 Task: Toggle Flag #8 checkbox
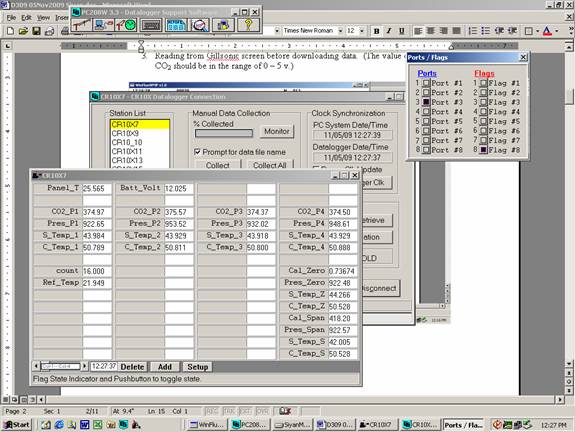[484, 150]
